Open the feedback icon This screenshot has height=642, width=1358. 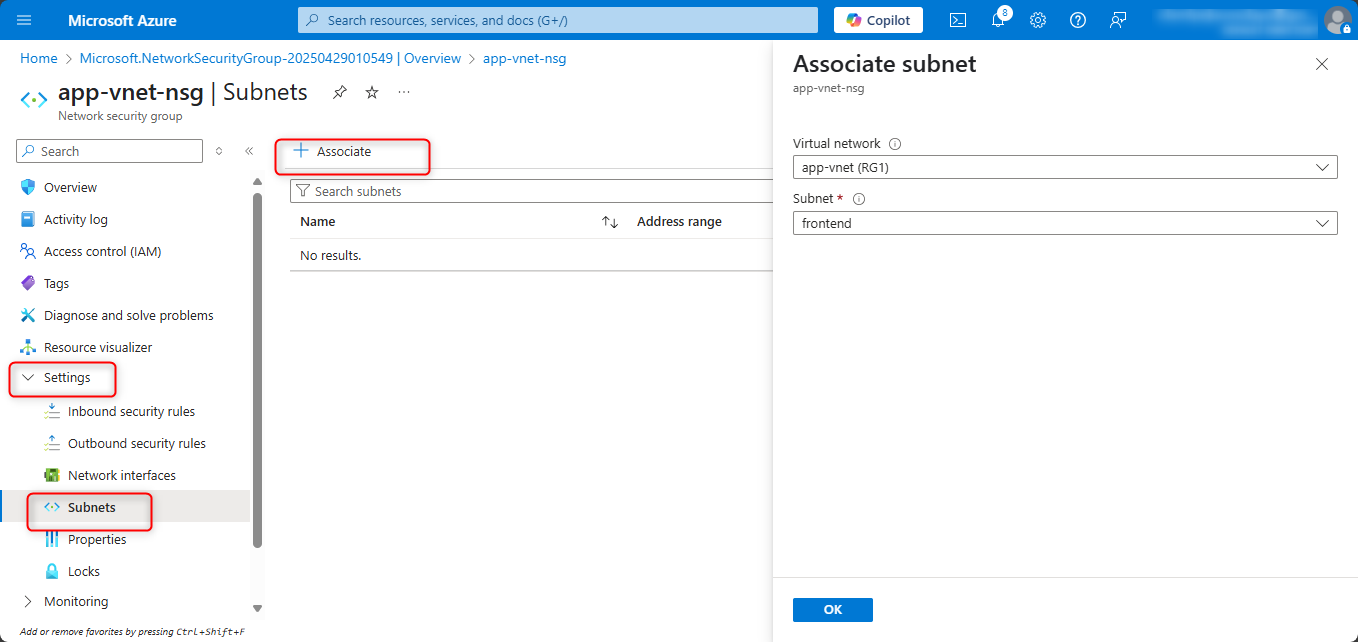(x=1118, y=20)
